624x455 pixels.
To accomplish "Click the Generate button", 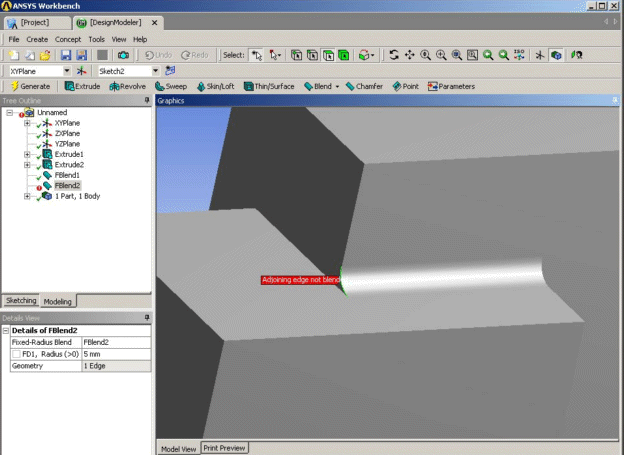I will coord(31,87).
